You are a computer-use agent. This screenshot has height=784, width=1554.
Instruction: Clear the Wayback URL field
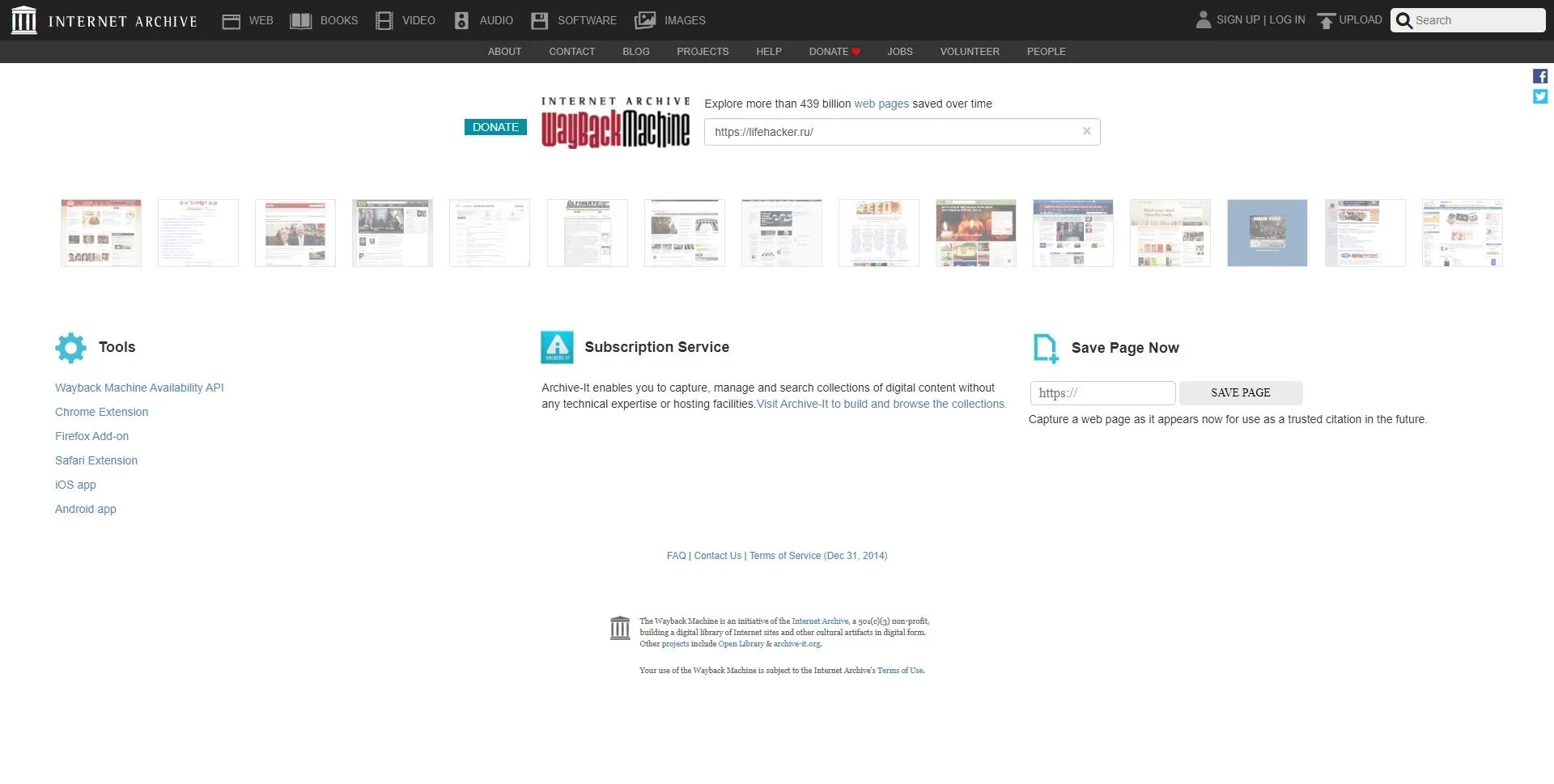coord(1087,131)
